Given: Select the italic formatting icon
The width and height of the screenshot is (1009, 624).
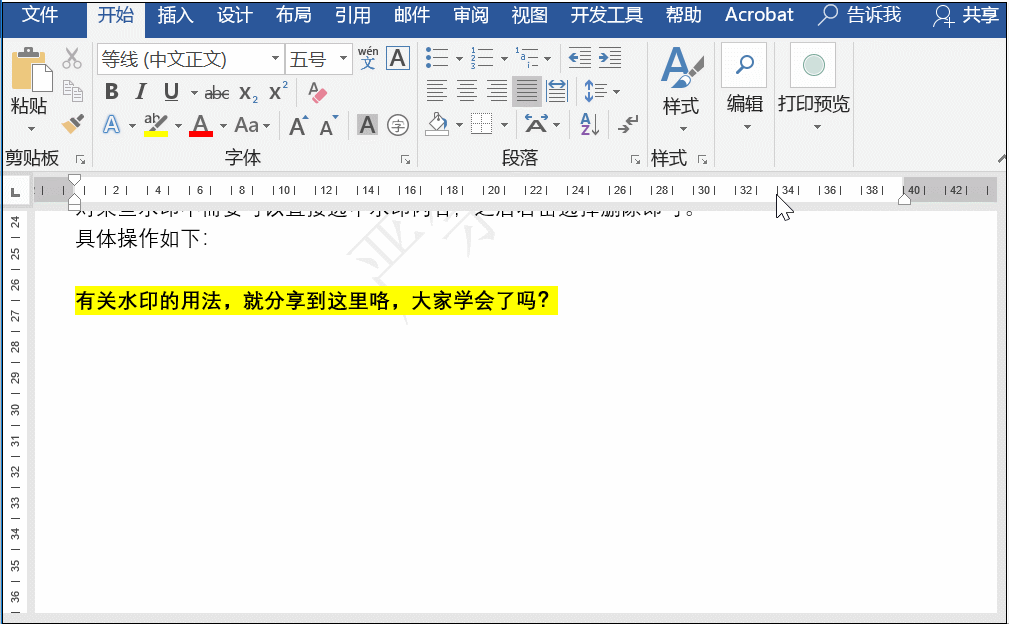Looking at the screenshot, I should click(x=140, y=92).
